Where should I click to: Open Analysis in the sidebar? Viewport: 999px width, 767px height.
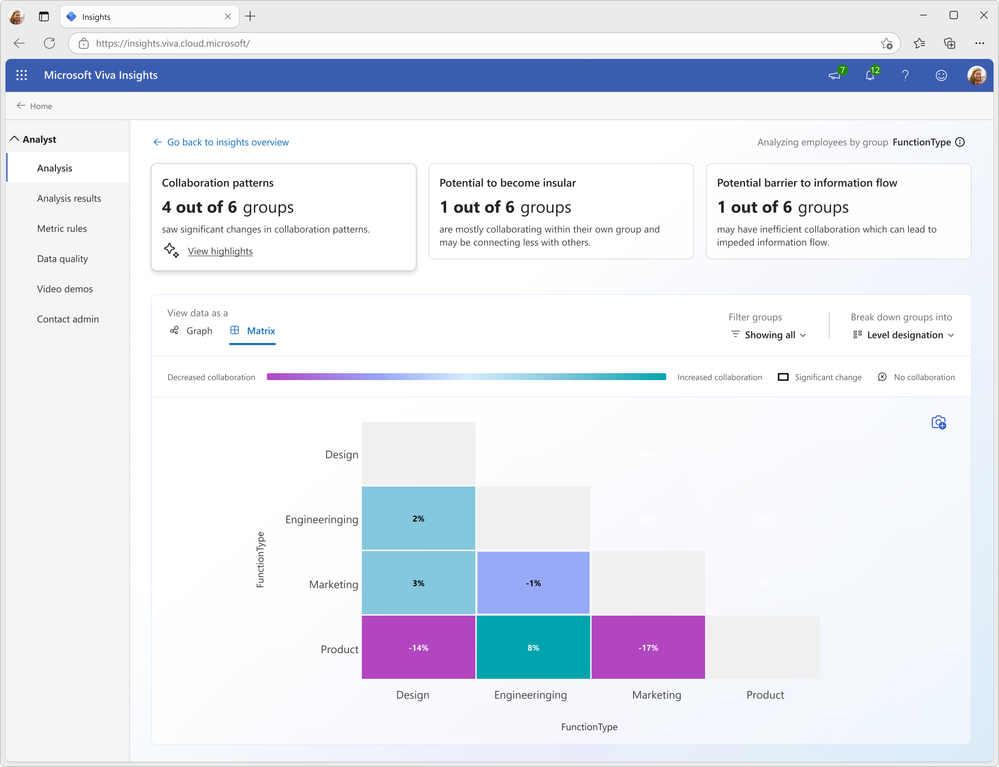(68, 168)
